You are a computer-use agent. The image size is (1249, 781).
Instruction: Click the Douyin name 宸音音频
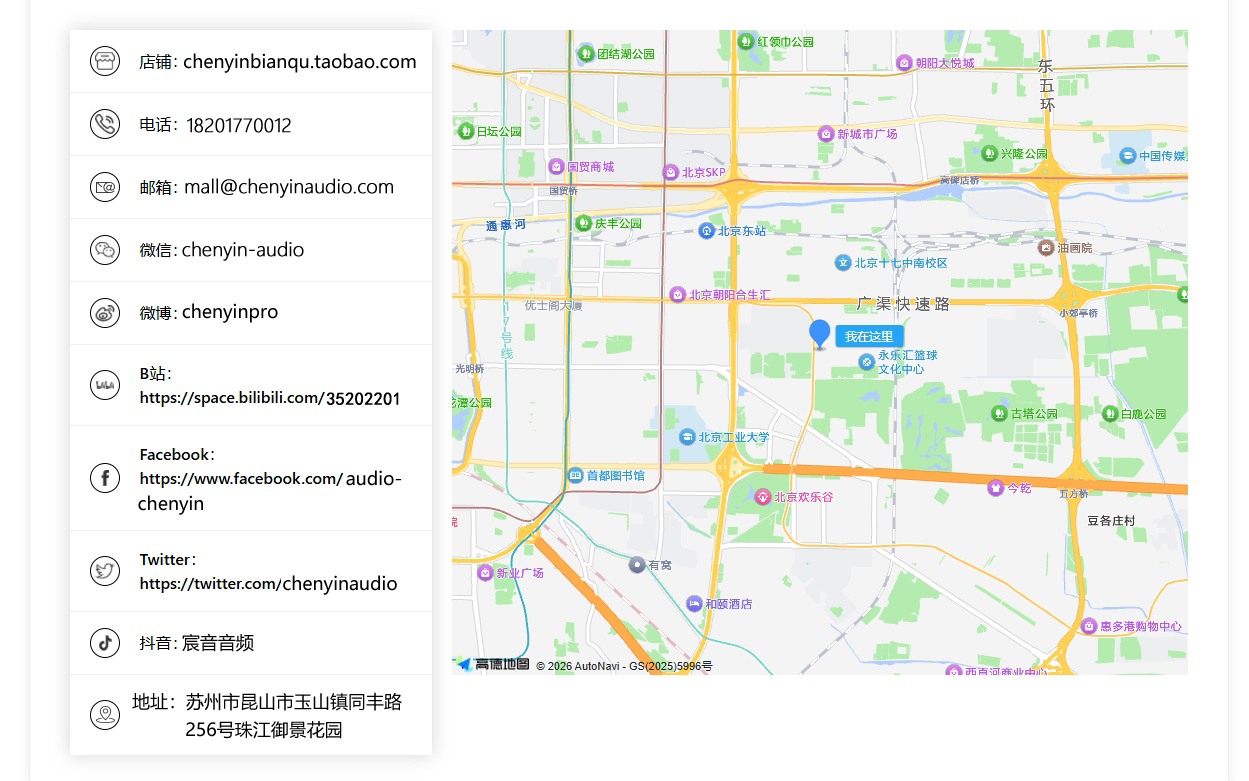click(x=218, y=643)
